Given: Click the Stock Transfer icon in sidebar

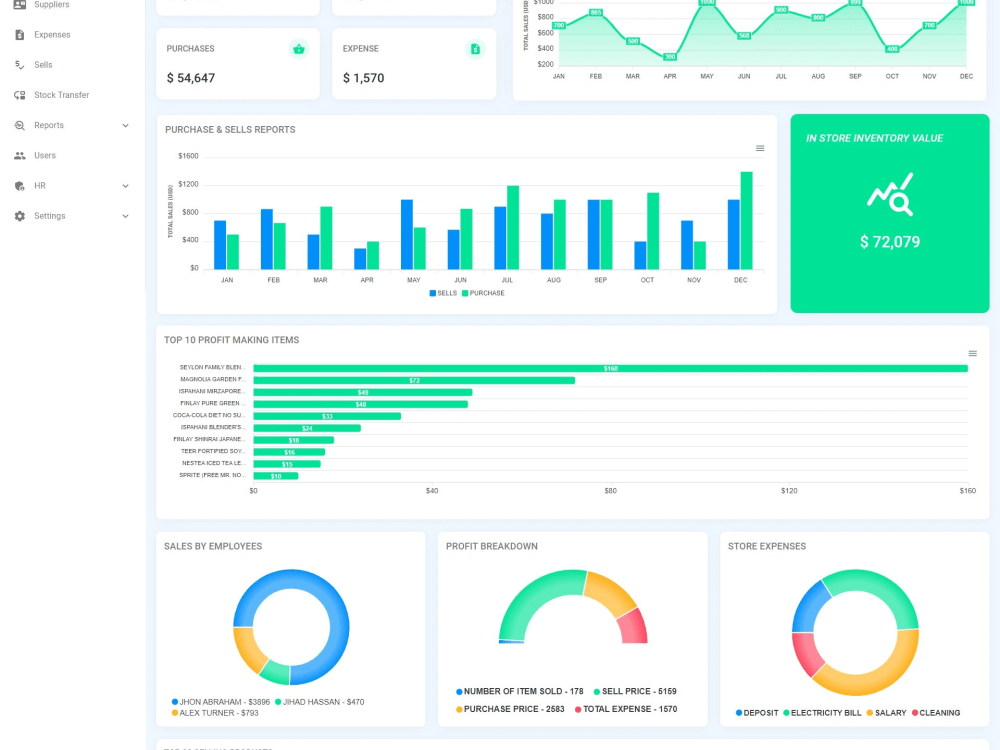Looking at the screenshot, I should tap(20, 95).
